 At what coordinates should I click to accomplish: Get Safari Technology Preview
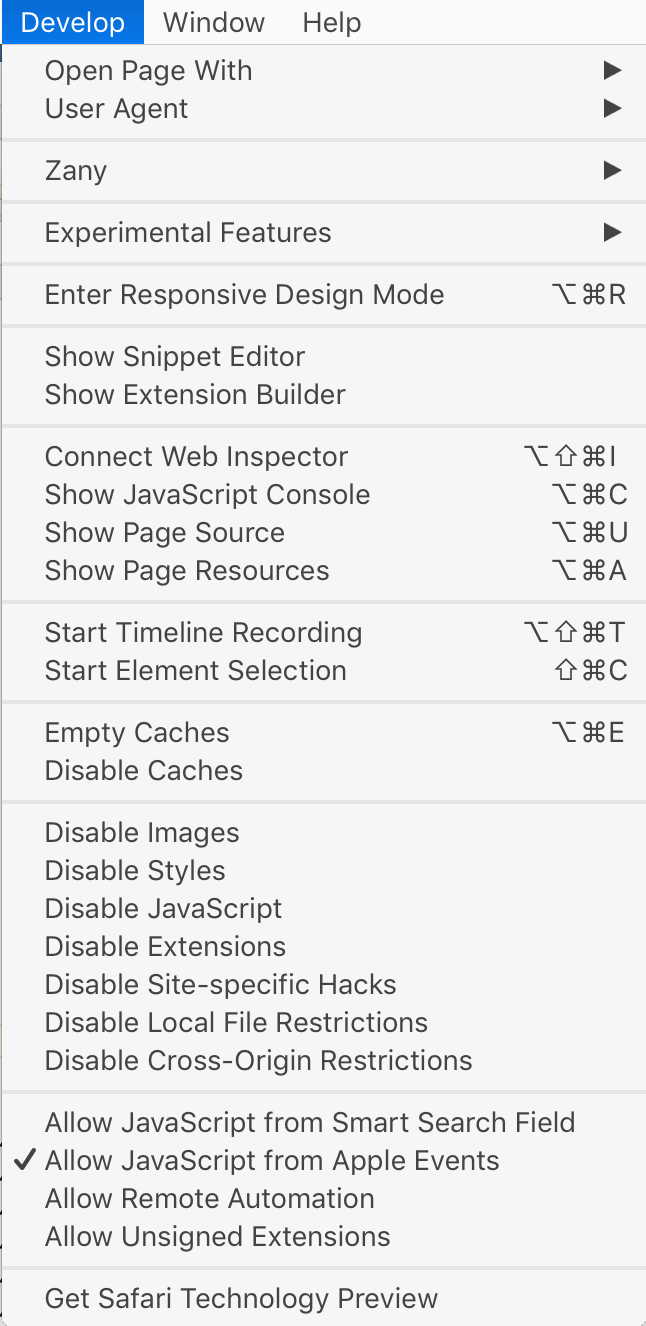click(240, 1298)
